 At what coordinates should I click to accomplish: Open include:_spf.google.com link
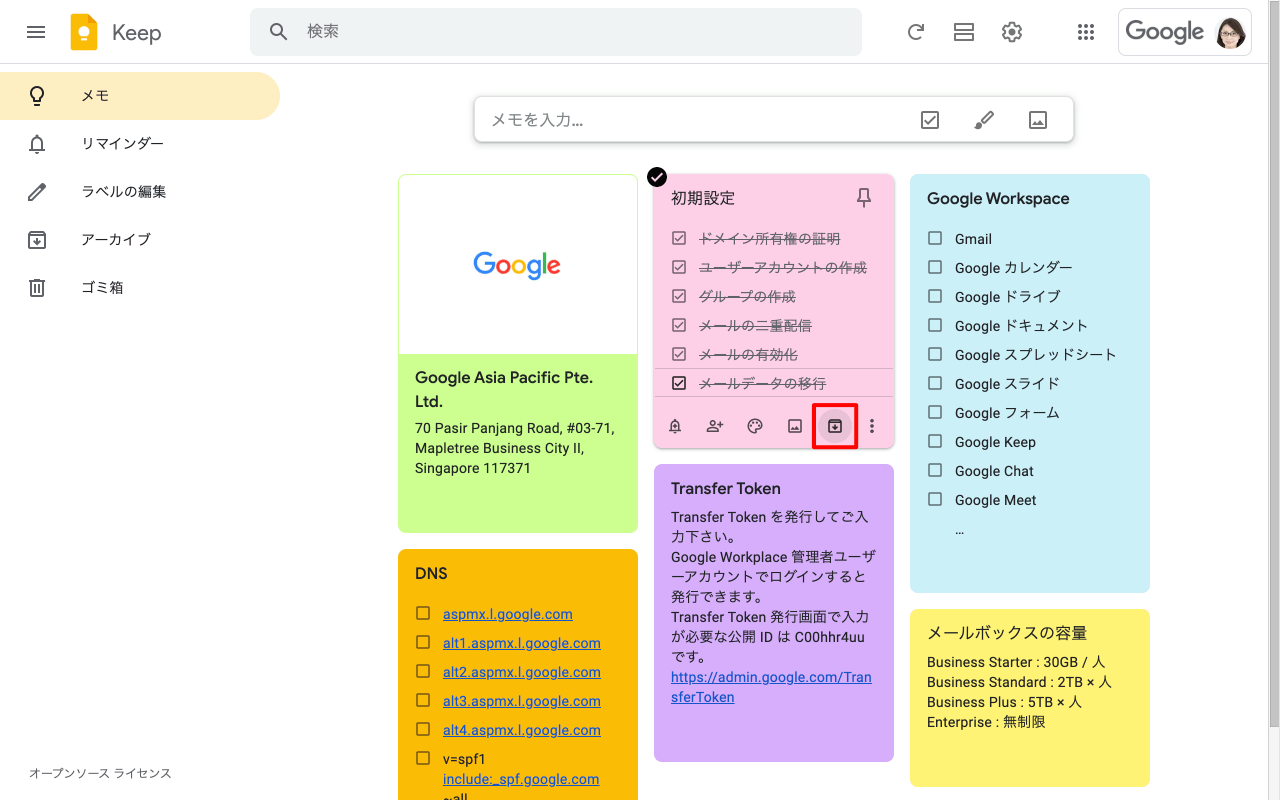pos(521,779)
